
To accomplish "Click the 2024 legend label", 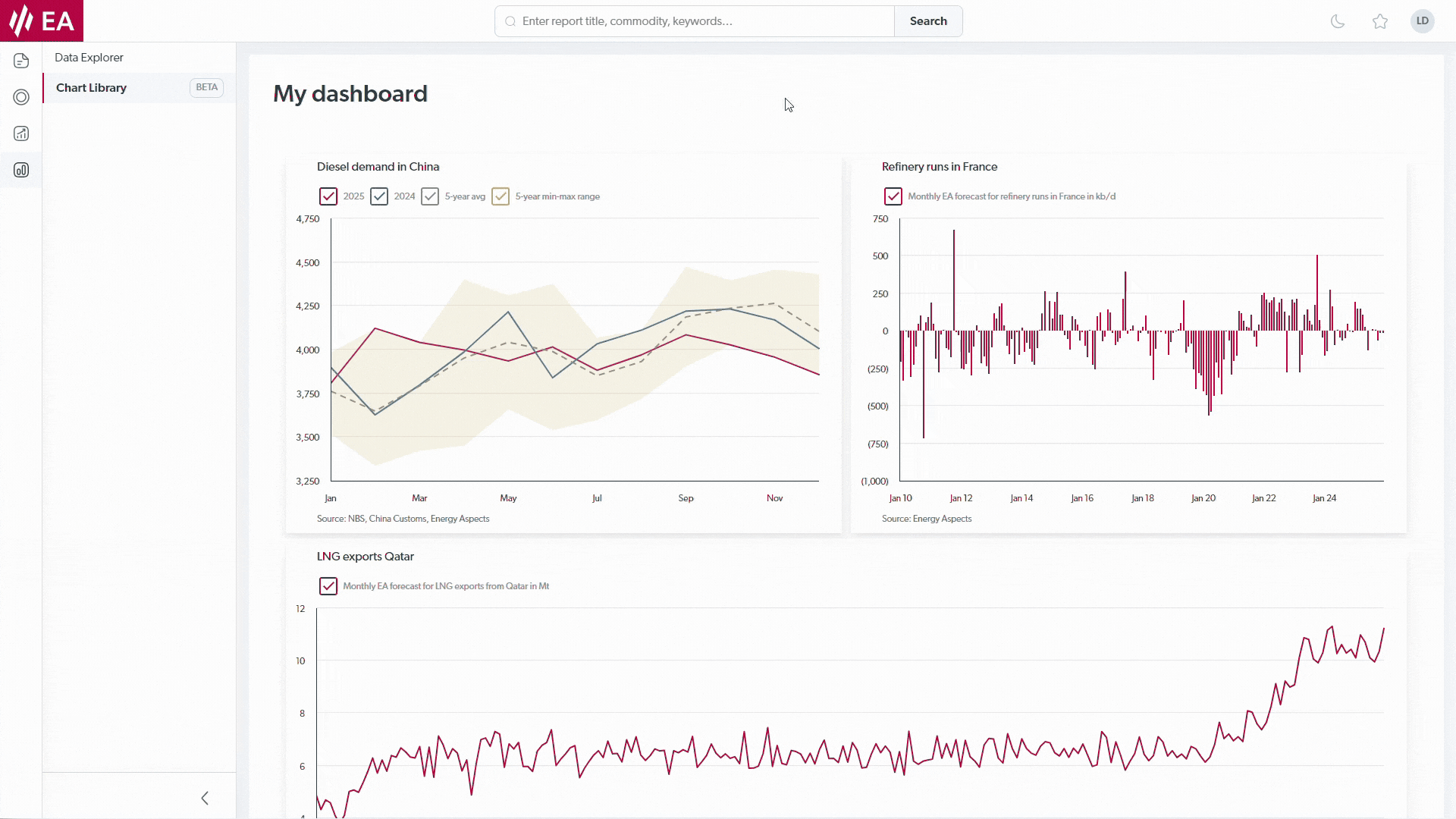I will 404,196.
